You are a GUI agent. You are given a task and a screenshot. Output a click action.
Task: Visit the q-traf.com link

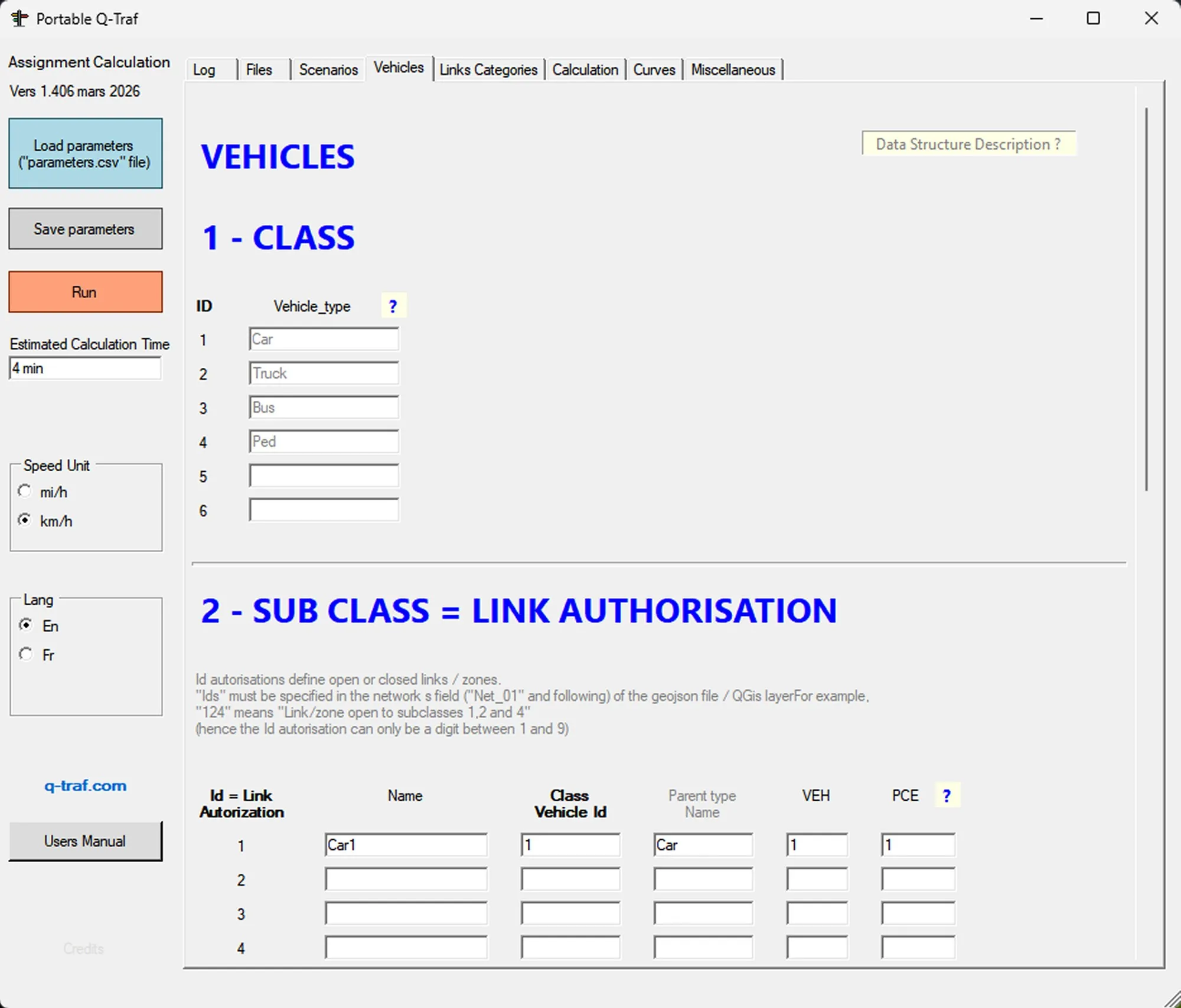pyautogui.click(x=86, y=785)
